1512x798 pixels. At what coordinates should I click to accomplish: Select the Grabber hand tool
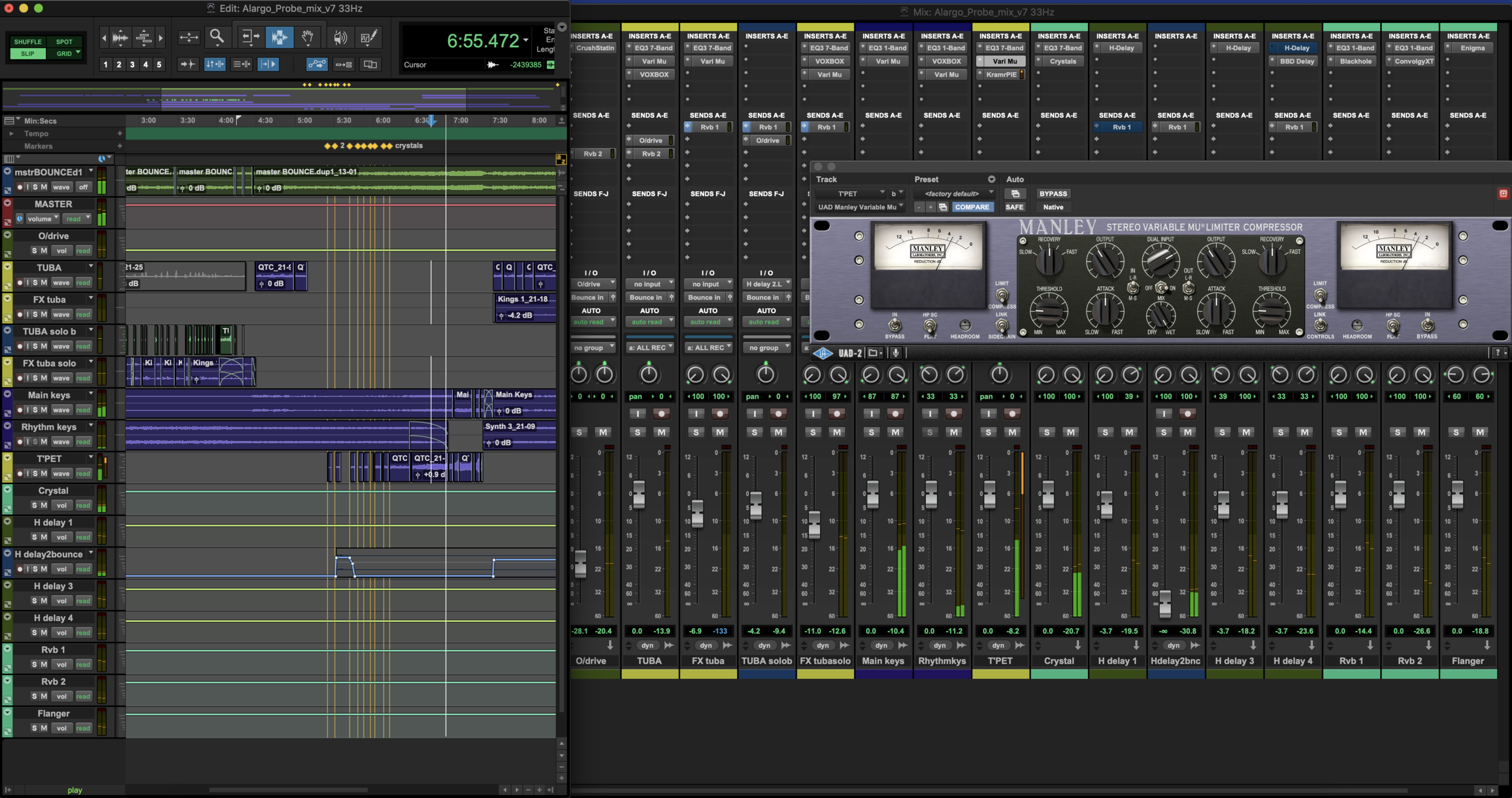[x=308, y=38]
